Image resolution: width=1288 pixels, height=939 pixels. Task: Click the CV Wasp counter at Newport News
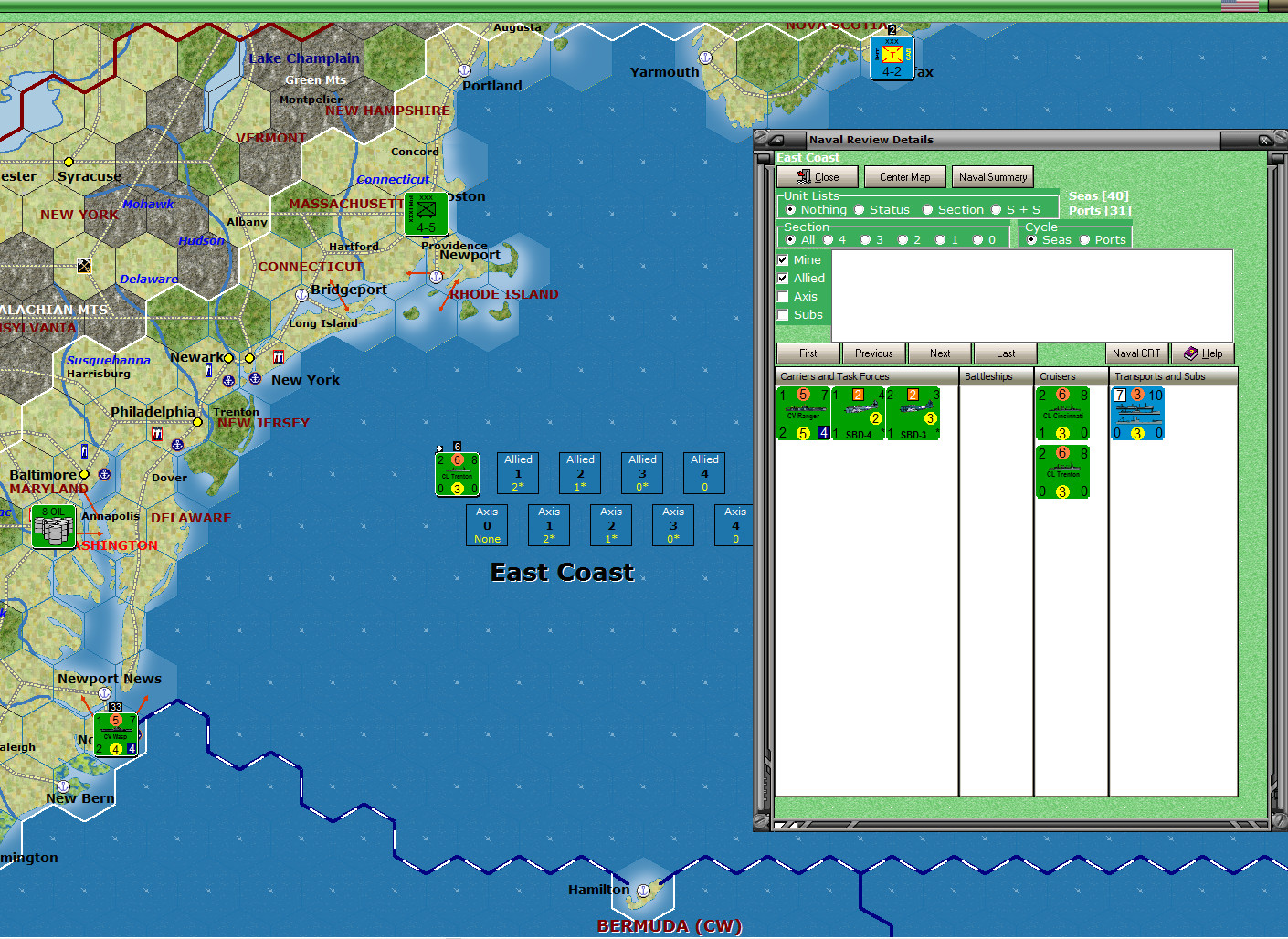point(116,734)
